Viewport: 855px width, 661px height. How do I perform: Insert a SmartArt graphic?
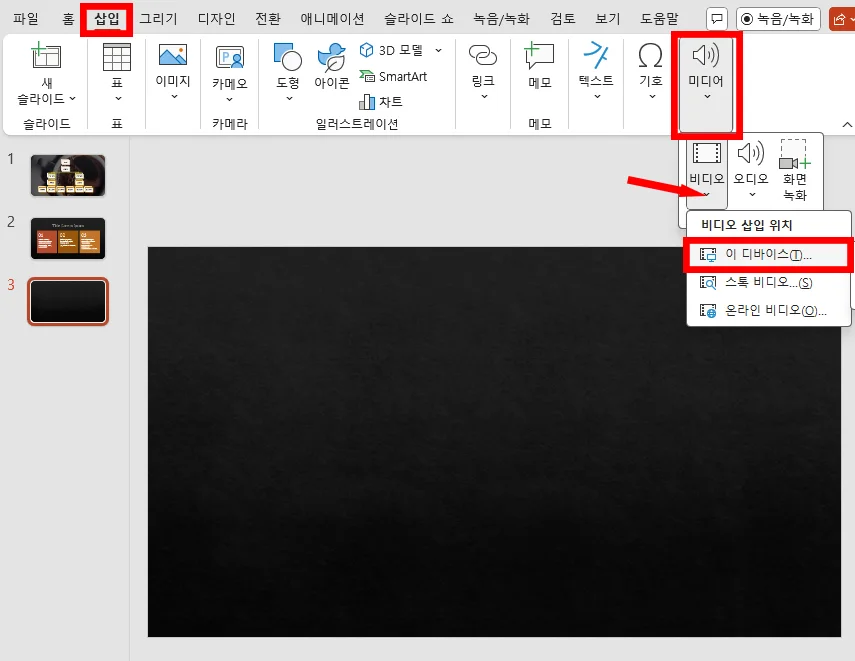coord(397,76)
